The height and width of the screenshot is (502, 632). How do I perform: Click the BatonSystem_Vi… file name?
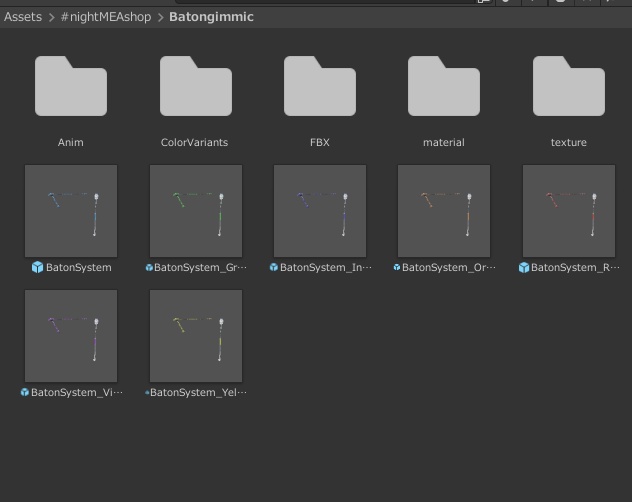tap(77, 392)
